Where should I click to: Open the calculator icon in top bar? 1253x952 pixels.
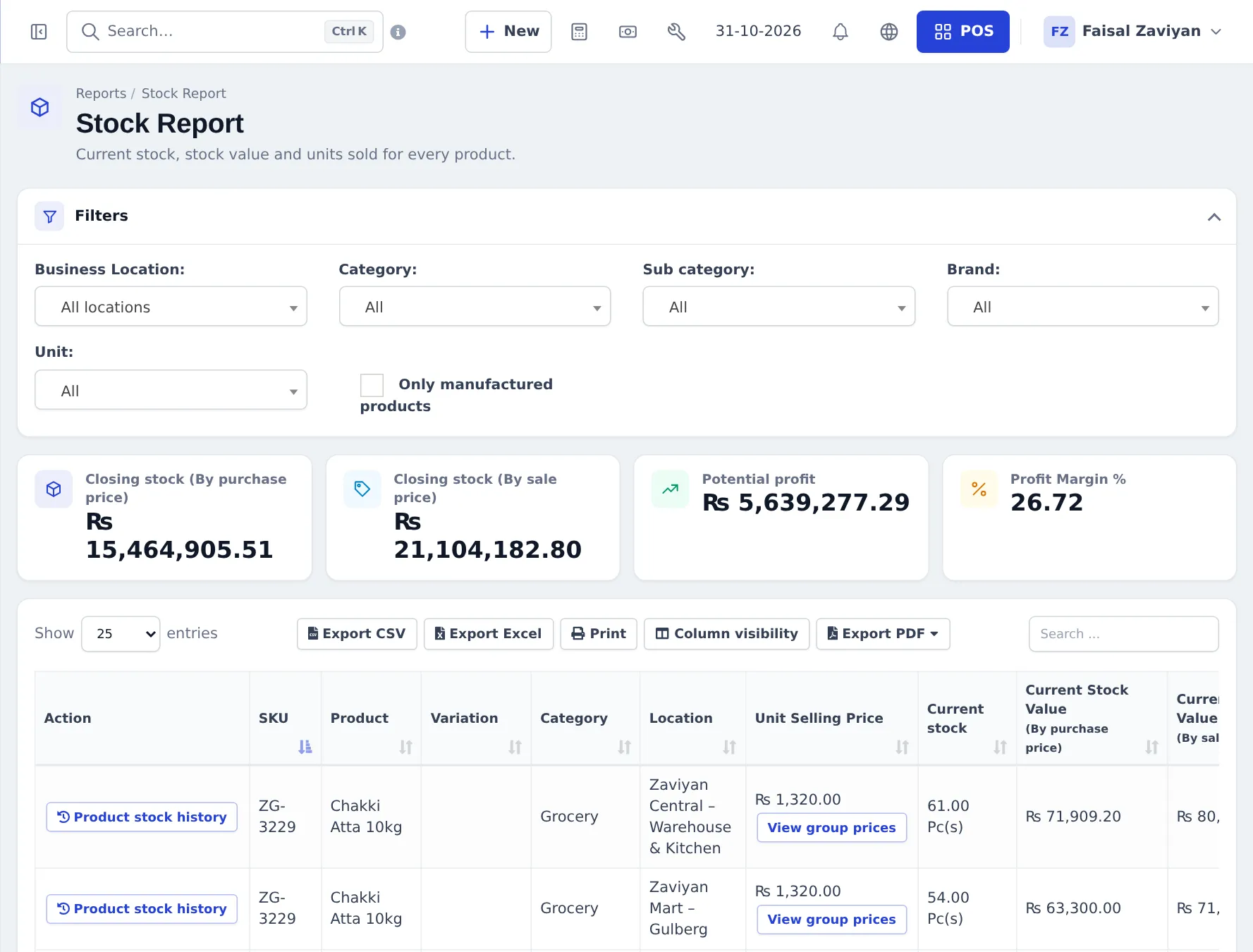click(580, 32)
